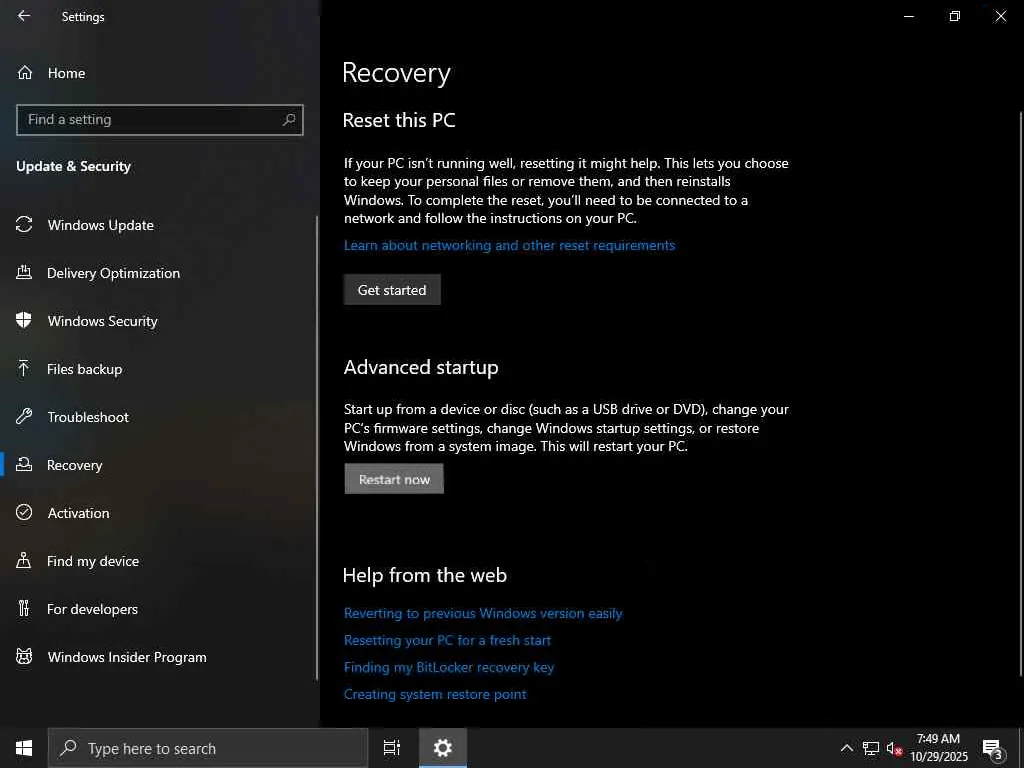
Task: Restore down the Settings window
Action: point(955,16)
